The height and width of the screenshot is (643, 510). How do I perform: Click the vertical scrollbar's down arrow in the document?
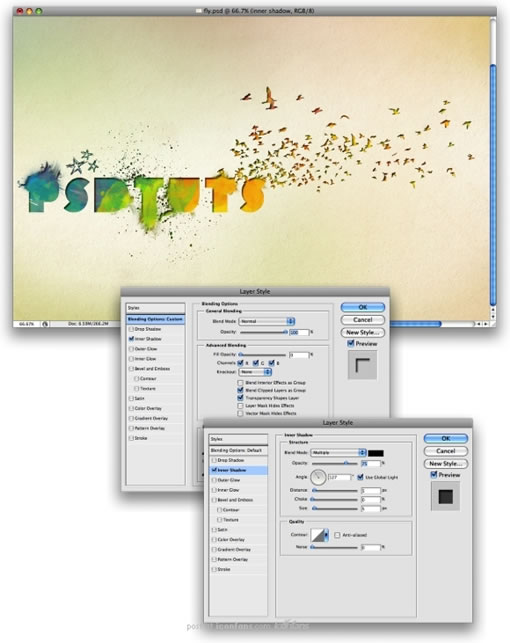click(493, 317)
